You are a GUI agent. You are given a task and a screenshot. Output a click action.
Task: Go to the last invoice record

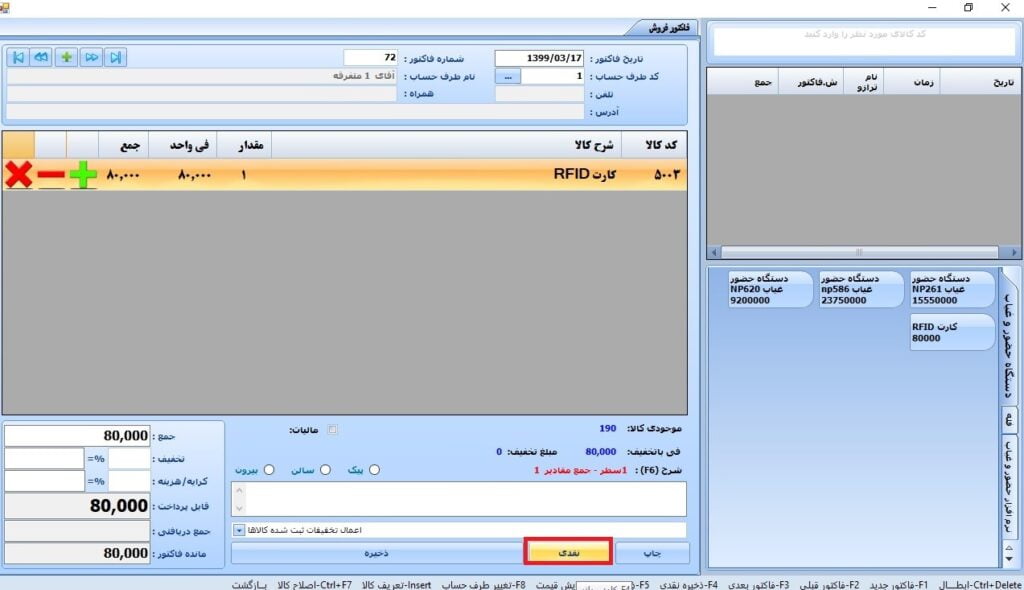coord(116,57)
